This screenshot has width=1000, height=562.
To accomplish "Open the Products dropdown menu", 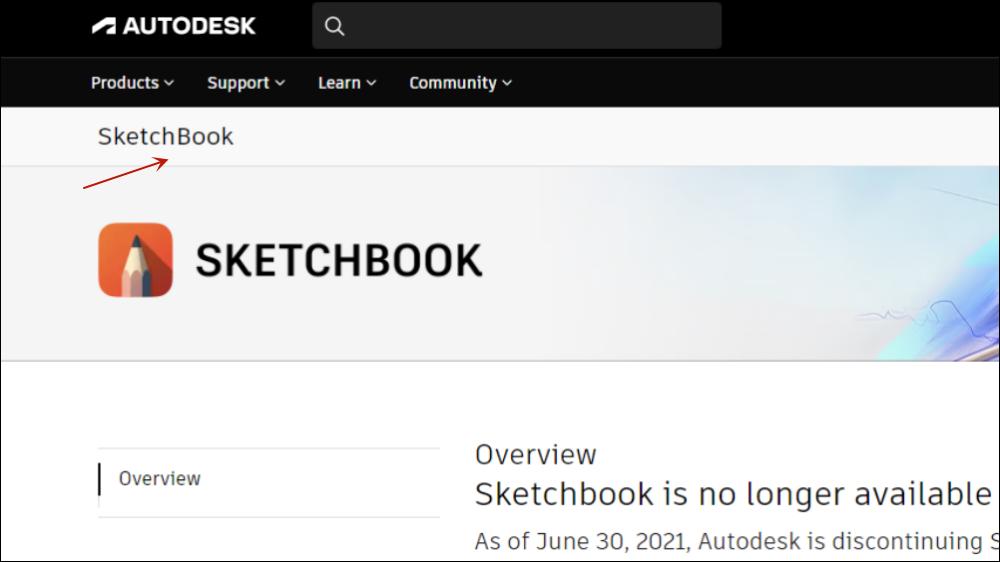I will 132,83.
